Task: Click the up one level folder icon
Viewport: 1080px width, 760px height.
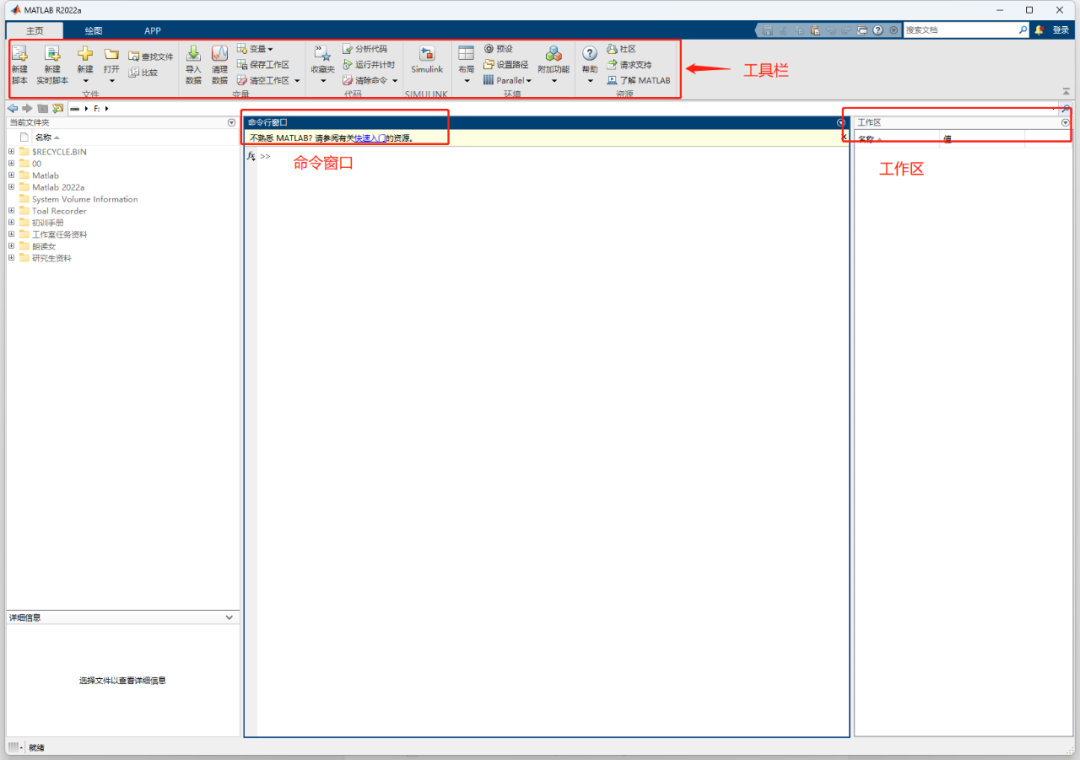Action: tap(43, 108)
